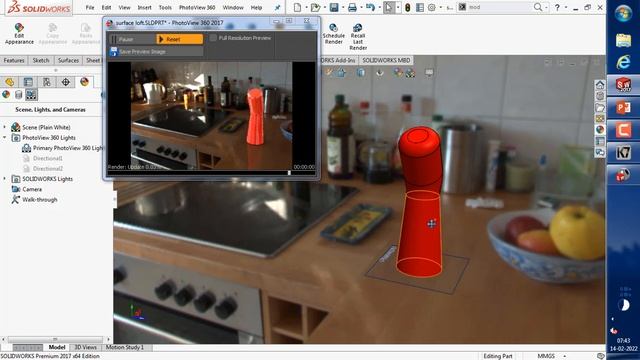Open the units dropdown in the status bar

(564, 356)
